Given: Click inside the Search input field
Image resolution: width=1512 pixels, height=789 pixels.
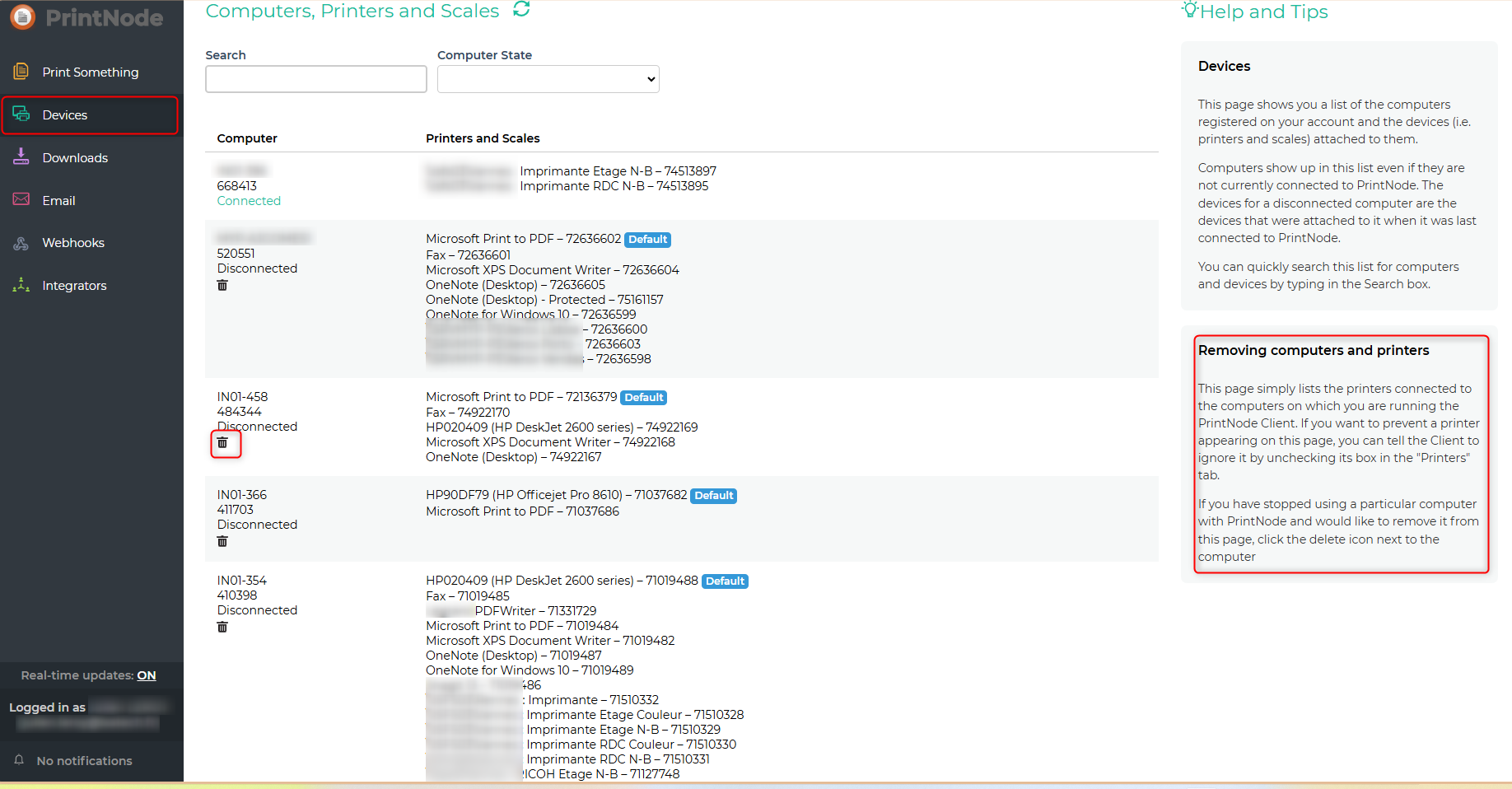Looking at the screenshot, I should 315,79.
